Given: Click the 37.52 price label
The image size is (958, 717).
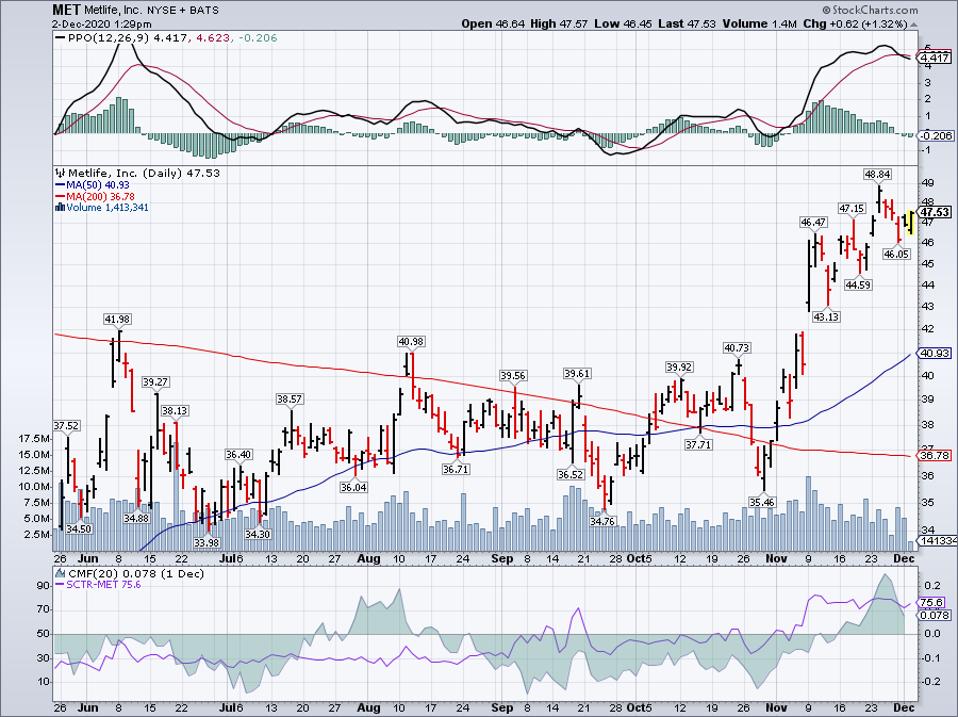Looking at the screenshot, I should (65, 426).
